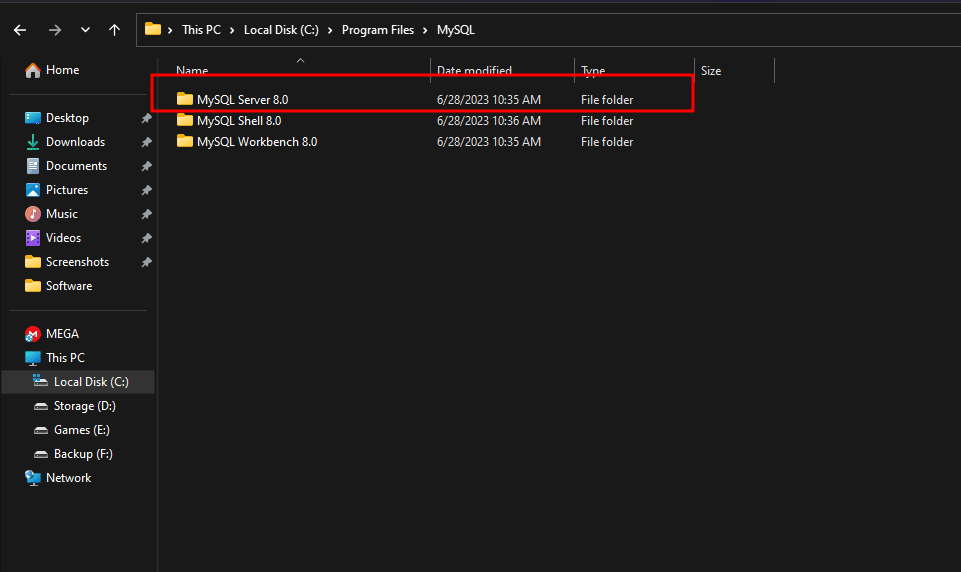Toggle the pin next to Downloads
961x572 pixels.
(x=146, y=142)
